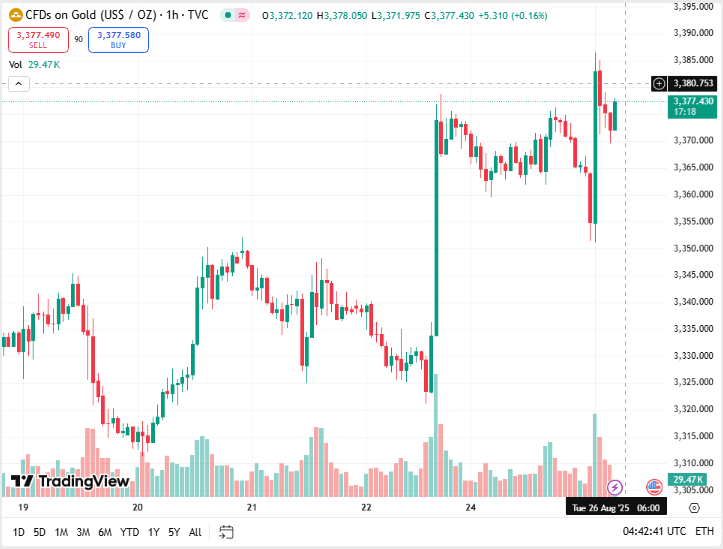Click the gold symbol logo icon
This screenshot has height=549, width=723.
pos(15,16)
